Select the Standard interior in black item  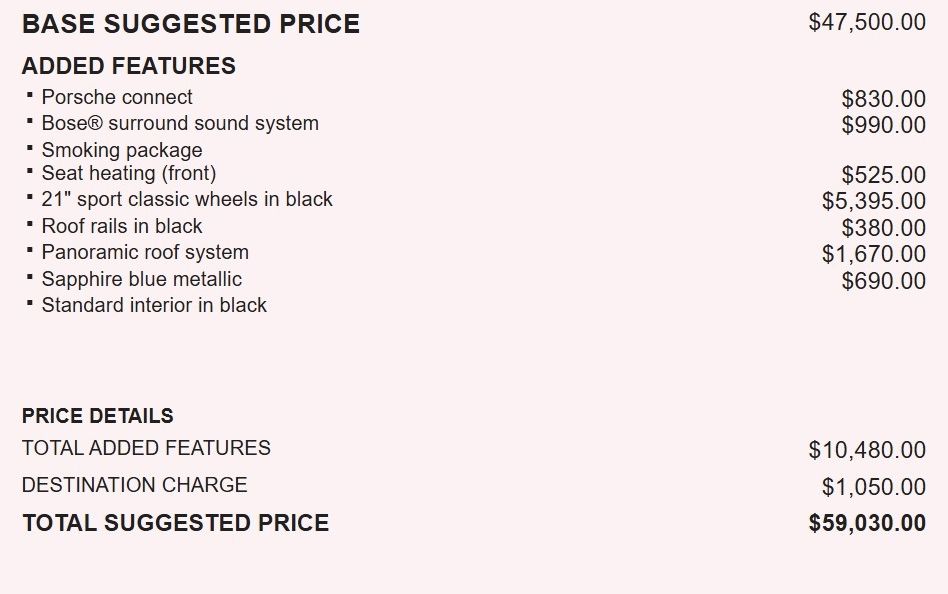coord(154,305)
